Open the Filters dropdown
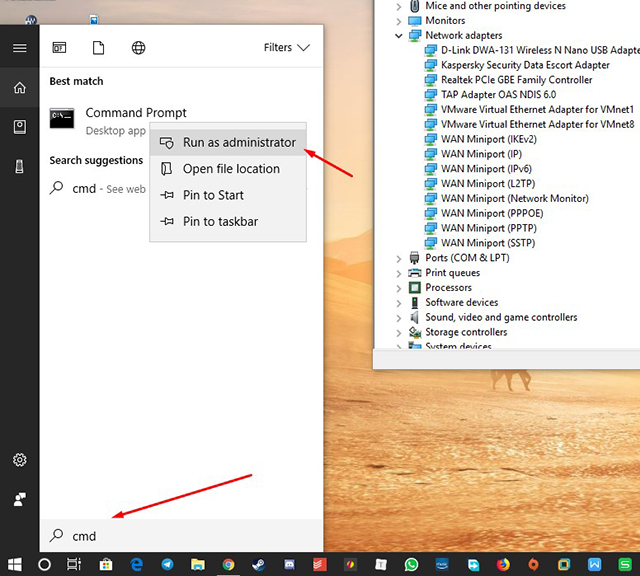This screenshot has width=640, height=576. [x=286, y=48]
